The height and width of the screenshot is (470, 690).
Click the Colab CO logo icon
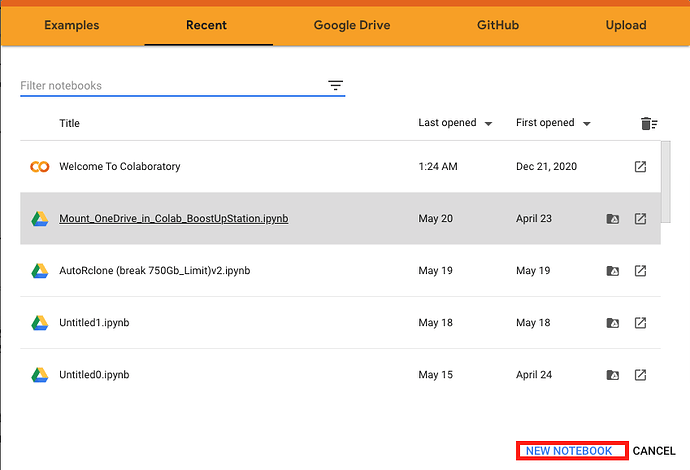(40, 167)
